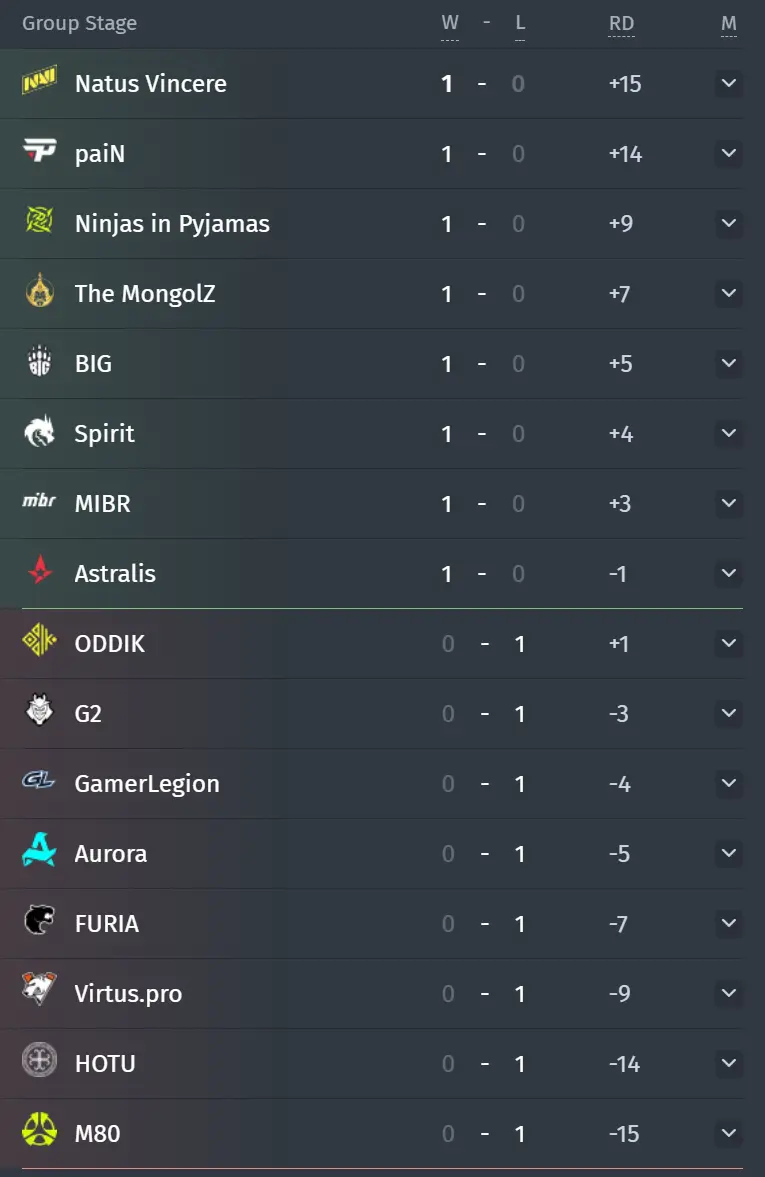Open the G2 team page link
Screen dimensions: 765x1177
(88, 713)
